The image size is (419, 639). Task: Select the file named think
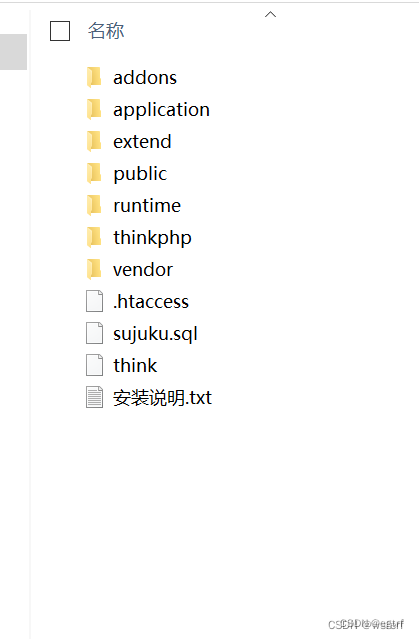click(135, 366)
